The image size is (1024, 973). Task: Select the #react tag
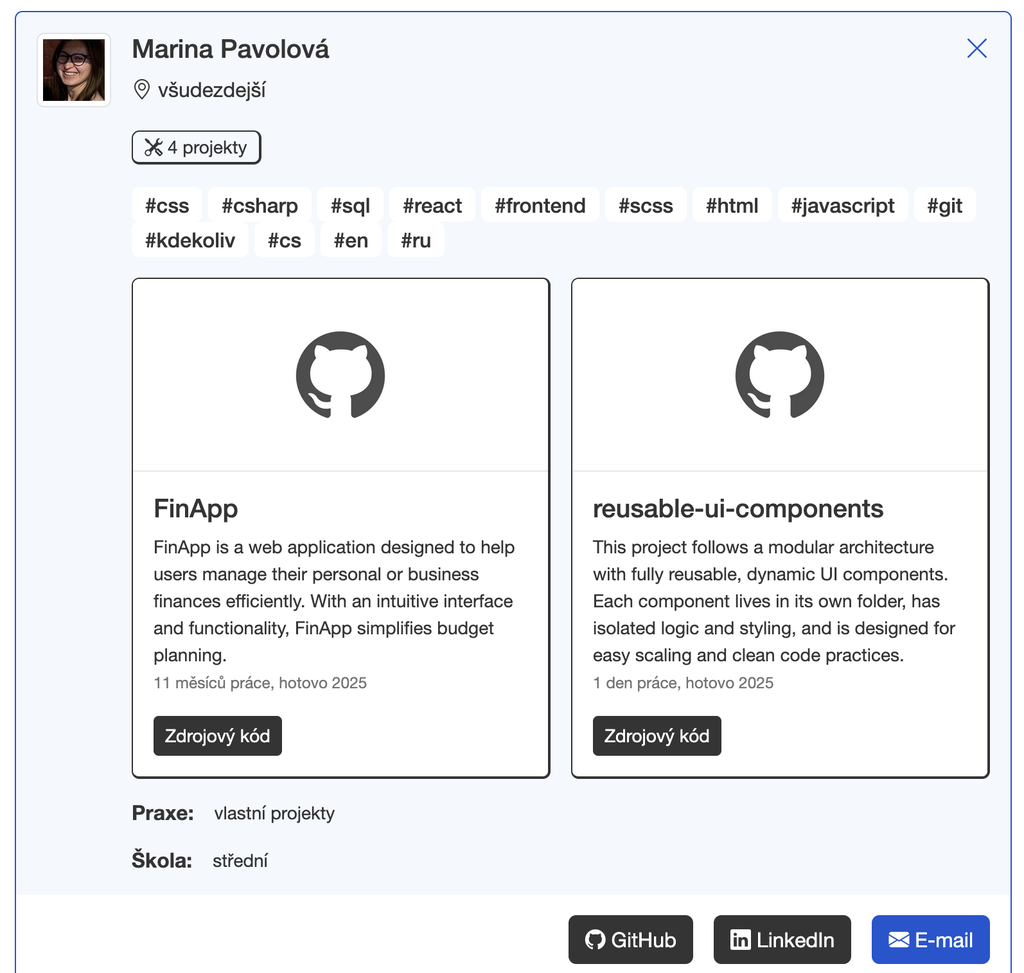pyautogui.click(x=432, y=206)
